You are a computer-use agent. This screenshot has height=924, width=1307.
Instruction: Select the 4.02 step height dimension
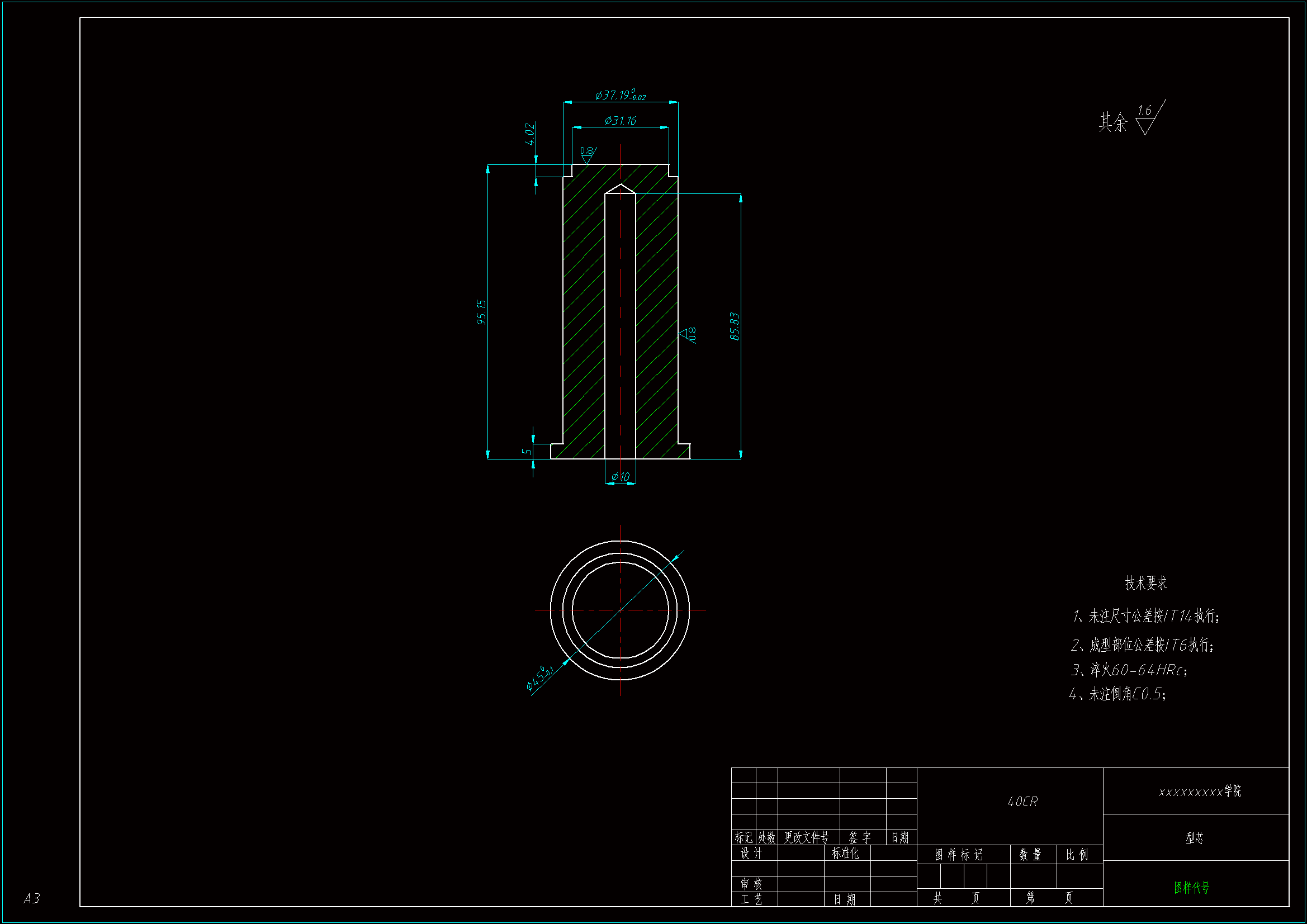coord(529,134)
